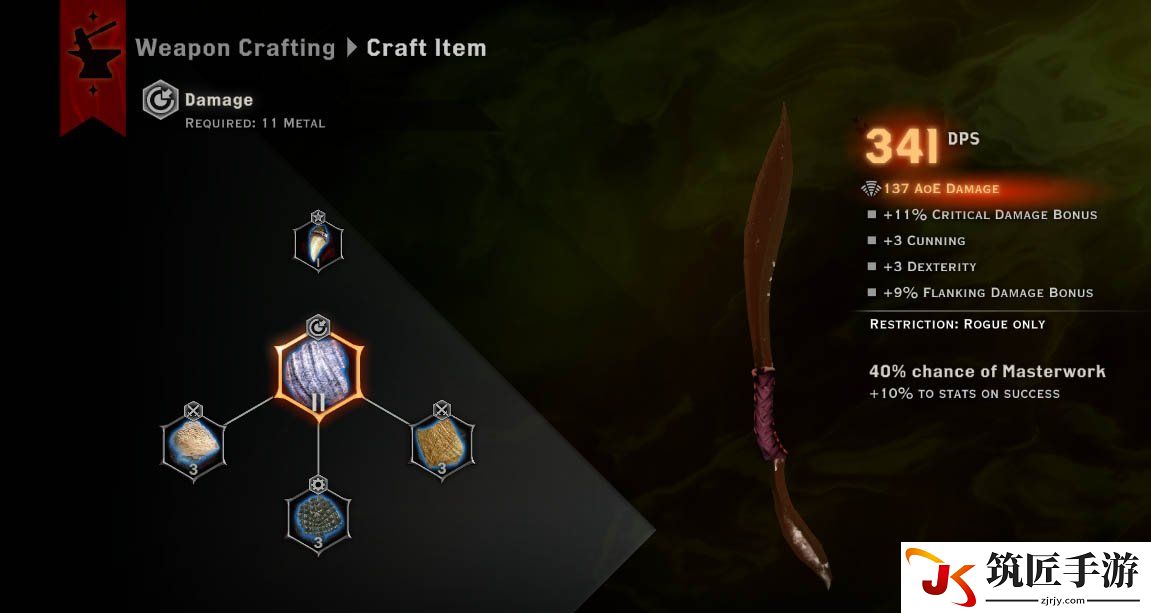Screen dimensions: 1151x613
Task: Click the Damage slot type icon in header
Action: (160, 100)
